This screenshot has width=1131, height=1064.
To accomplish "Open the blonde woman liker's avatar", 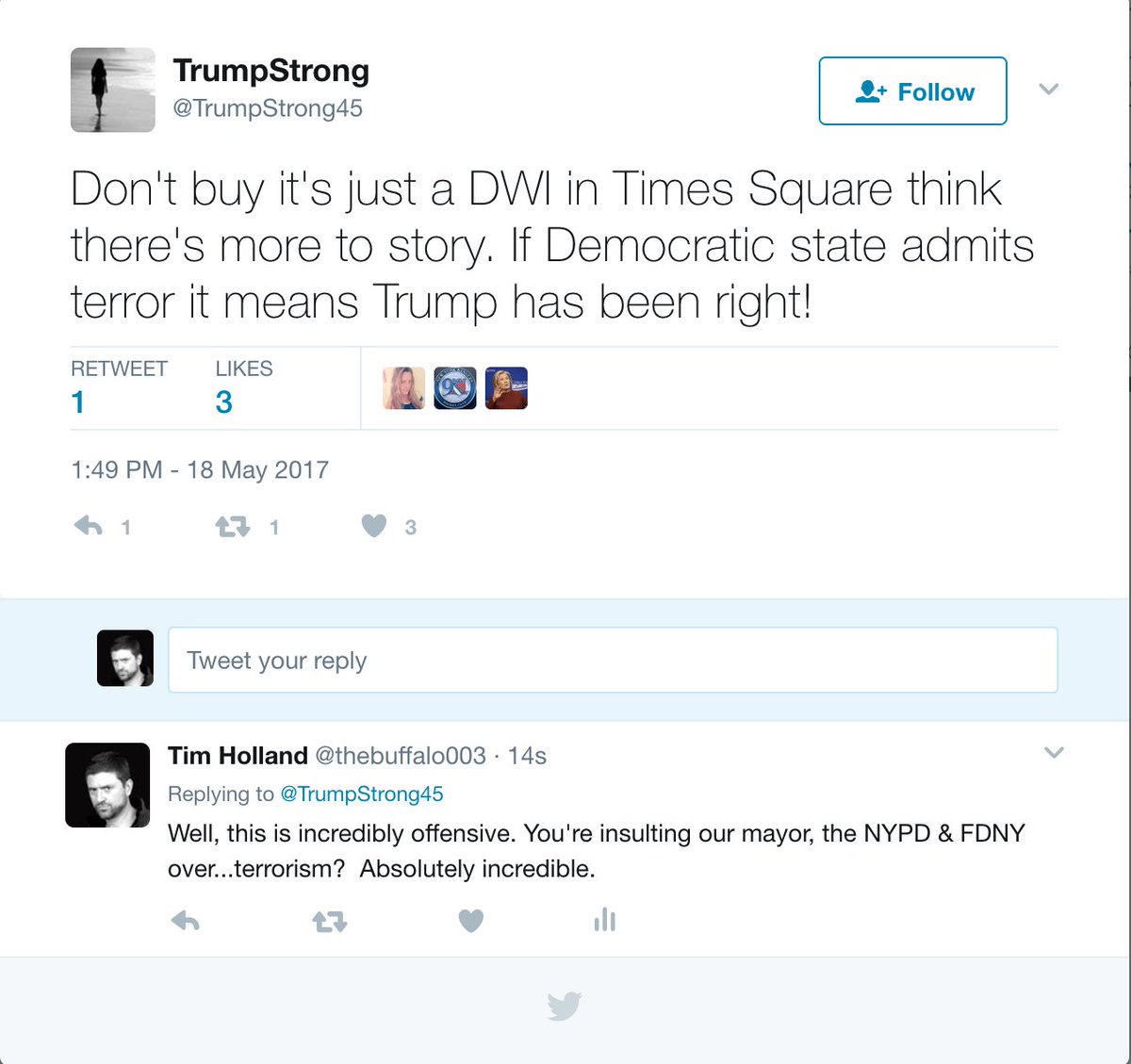I will click(403, 388).
